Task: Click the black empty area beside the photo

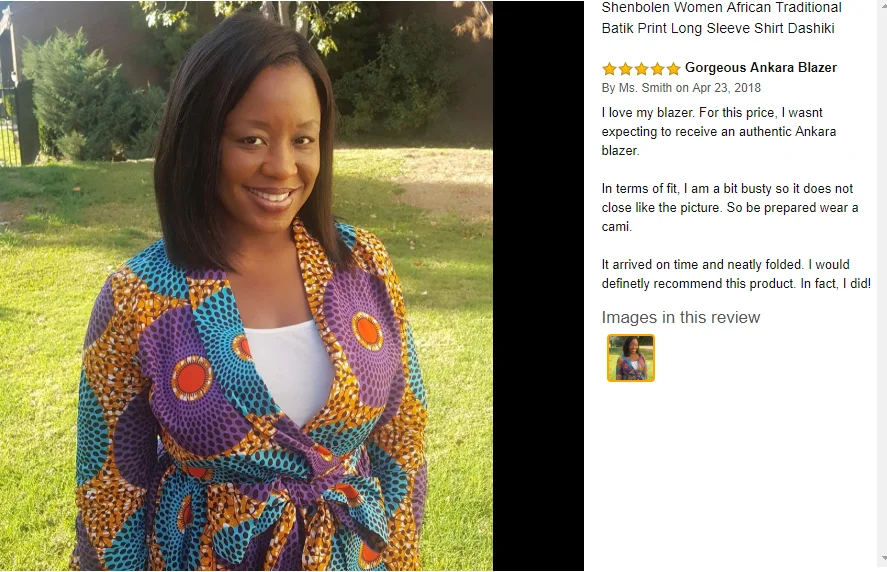Action: coord(538,286)
